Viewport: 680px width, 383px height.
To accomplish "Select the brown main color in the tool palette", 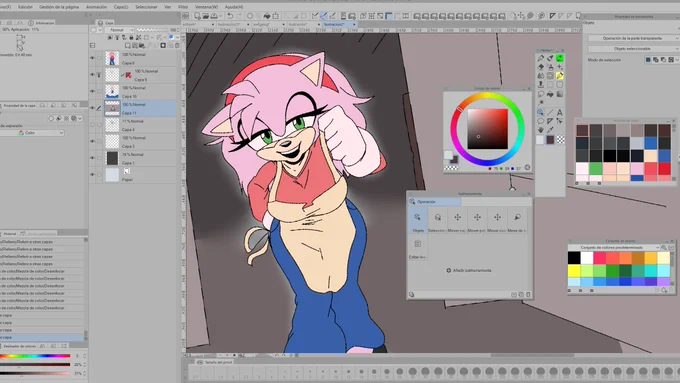I will (x=550, y=140).
